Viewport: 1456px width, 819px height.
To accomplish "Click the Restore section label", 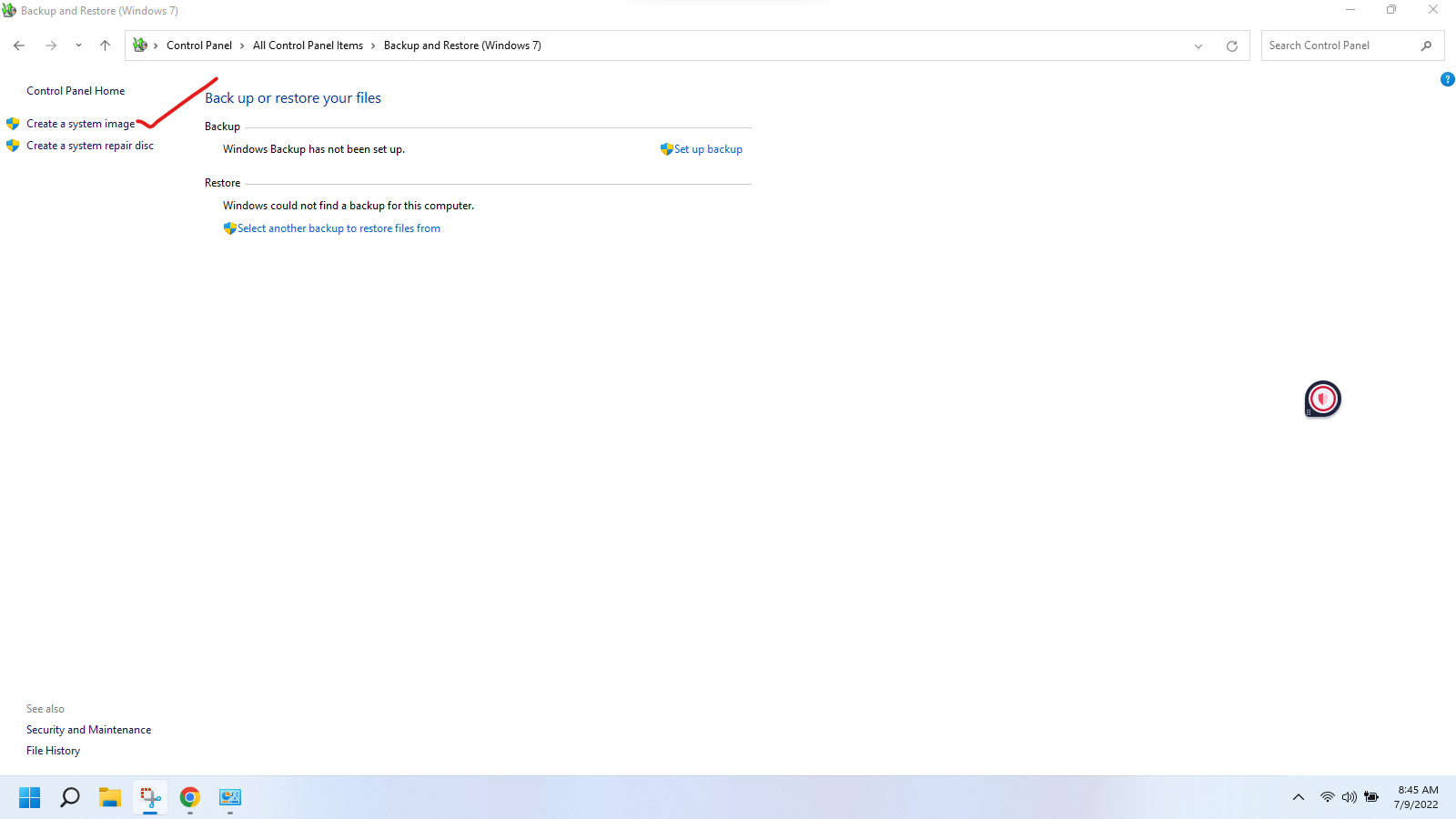I will 223,183.
